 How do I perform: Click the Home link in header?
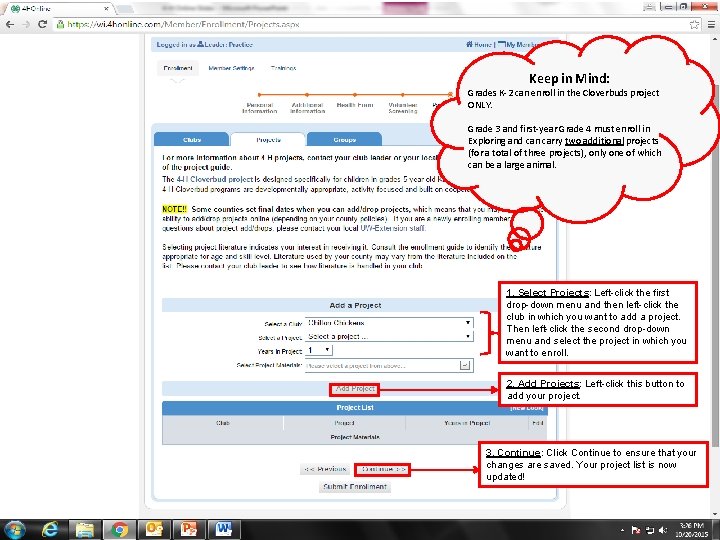pyautogui.click(x=479, y=45)
